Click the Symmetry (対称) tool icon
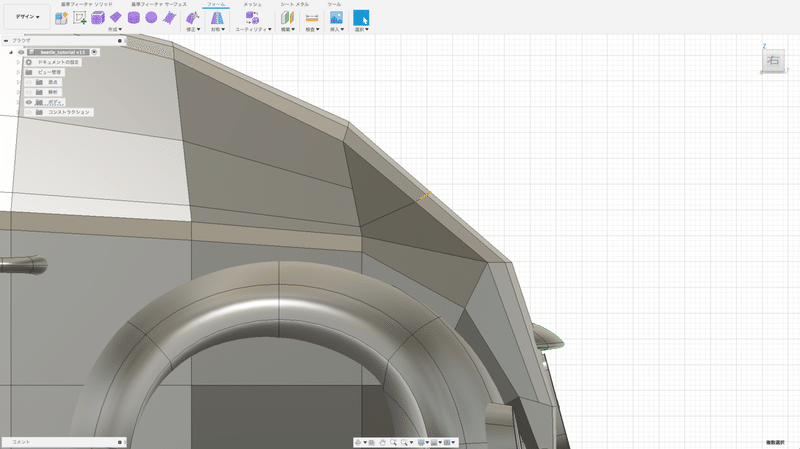This screenshot has width=800, height=449. [x=217, y=18]
